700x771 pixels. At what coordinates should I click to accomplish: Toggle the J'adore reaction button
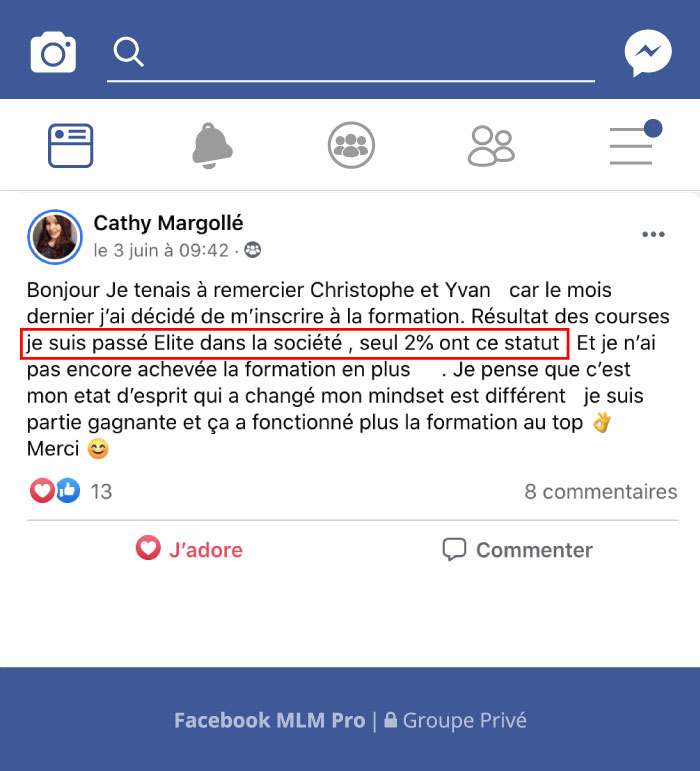pyautogui.click(x=189, y=550)
